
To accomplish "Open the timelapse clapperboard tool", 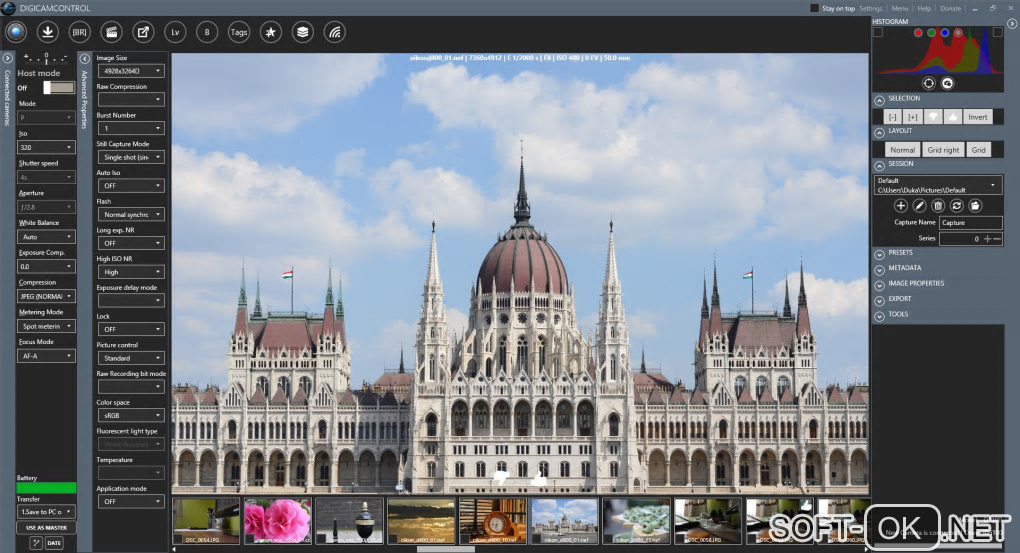I will (111, 32).
